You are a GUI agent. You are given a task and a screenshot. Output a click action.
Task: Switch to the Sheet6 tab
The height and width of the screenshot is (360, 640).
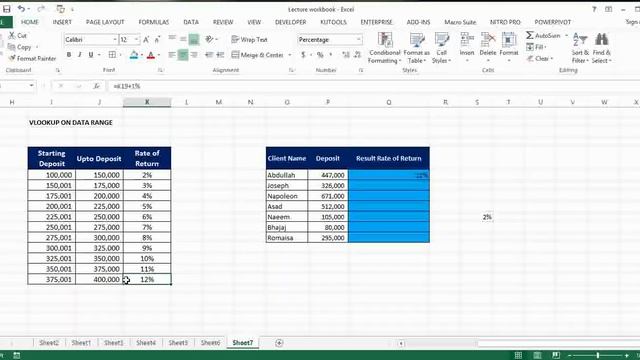[x=211, y=343]
